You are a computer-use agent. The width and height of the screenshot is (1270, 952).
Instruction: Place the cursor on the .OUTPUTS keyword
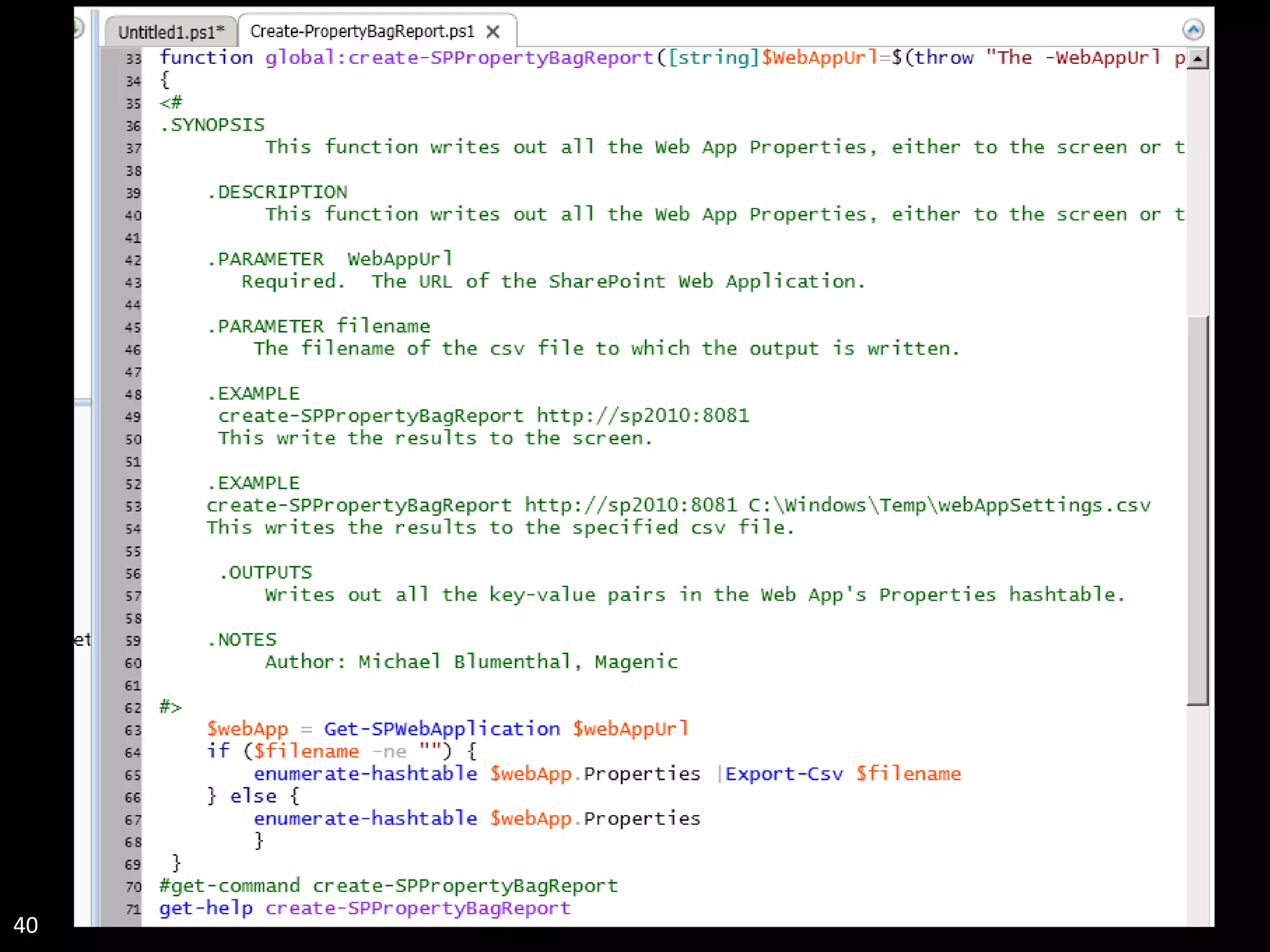point(265,573)
